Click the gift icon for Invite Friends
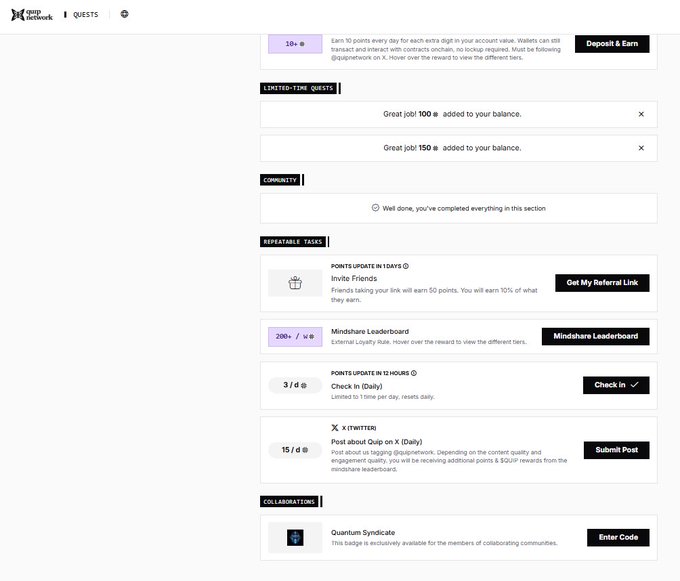This screenshot has width=680, height=581. pos(295,283)
